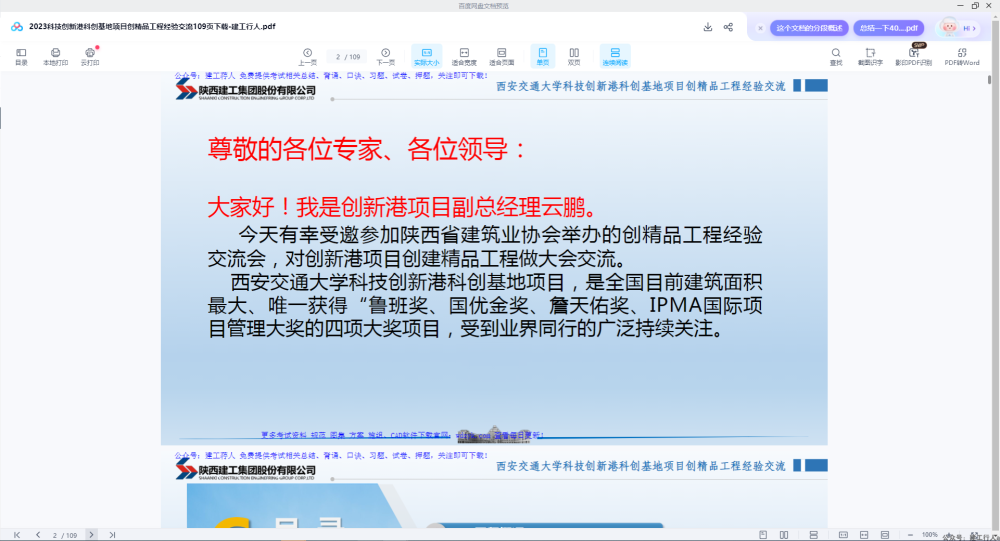Click the 公众号：建工行人 header link on page 2
The height and width of the screenshot is (541, 1000).
331,75
